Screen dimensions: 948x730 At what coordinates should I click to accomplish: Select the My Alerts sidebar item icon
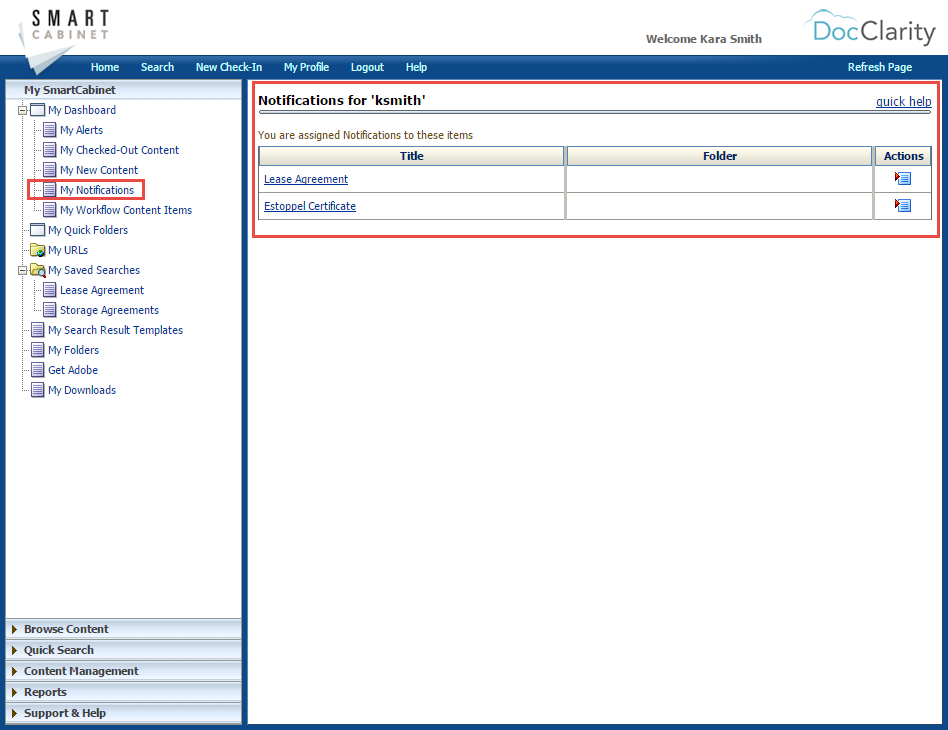[49, 130]
